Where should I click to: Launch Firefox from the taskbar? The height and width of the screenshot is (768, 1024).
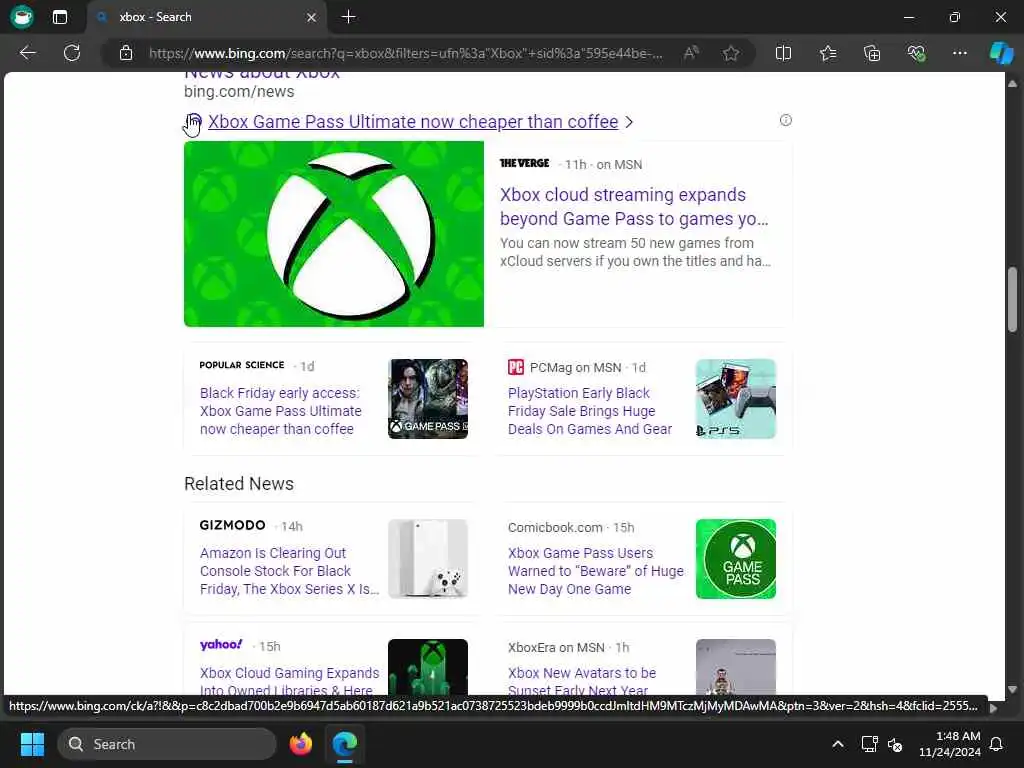pyautogui.click(x=300, y=744)
